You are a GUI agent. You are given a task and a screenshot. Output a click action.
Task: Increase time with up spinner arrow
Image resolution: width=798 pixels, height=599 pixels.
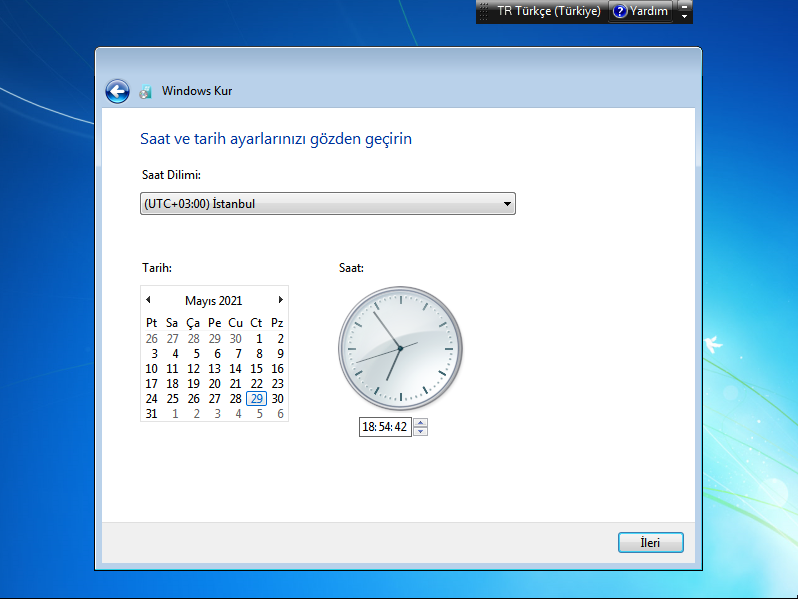point(421,422)
